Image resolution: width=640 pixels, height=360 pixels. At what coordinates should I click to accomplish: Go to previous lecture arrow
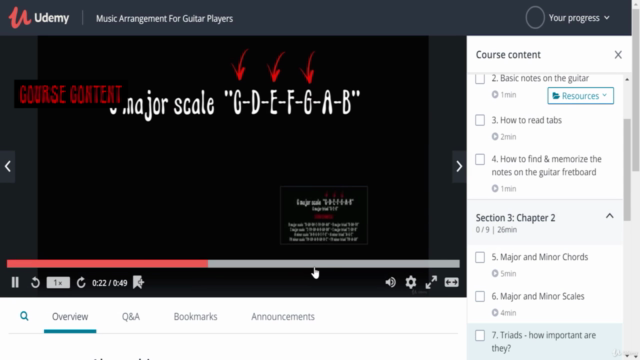(x=7, y=166)
